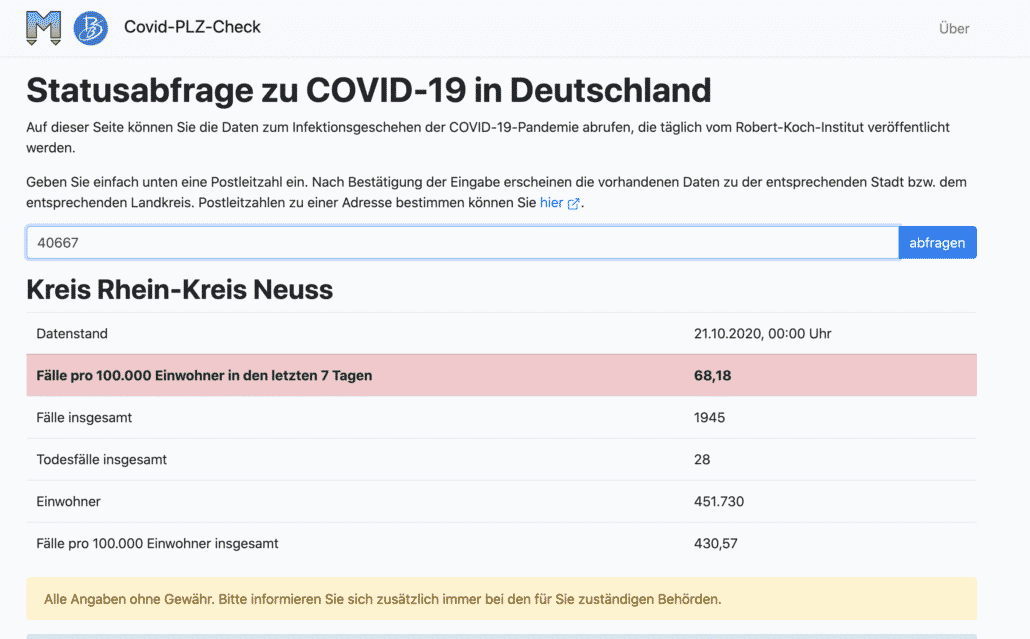Screen dimensions: 1030x639
Task: Click the 430,57 total cases per 100.000 value
Action: coord(715,544)
